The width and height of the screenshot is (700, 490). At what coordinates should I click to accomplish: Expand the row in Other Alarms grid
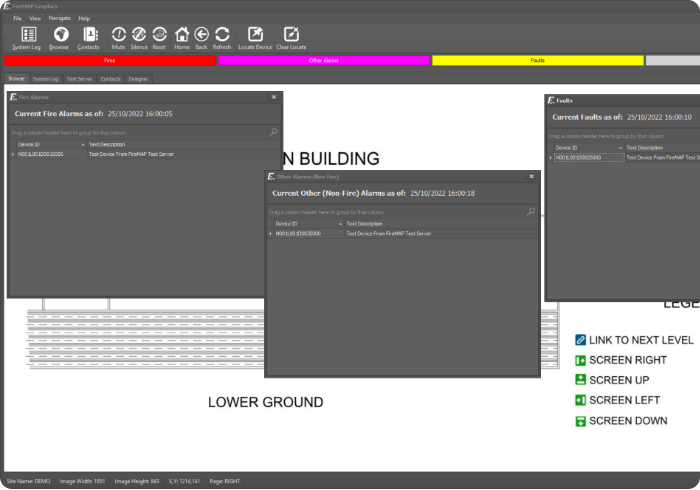(270, 233)
